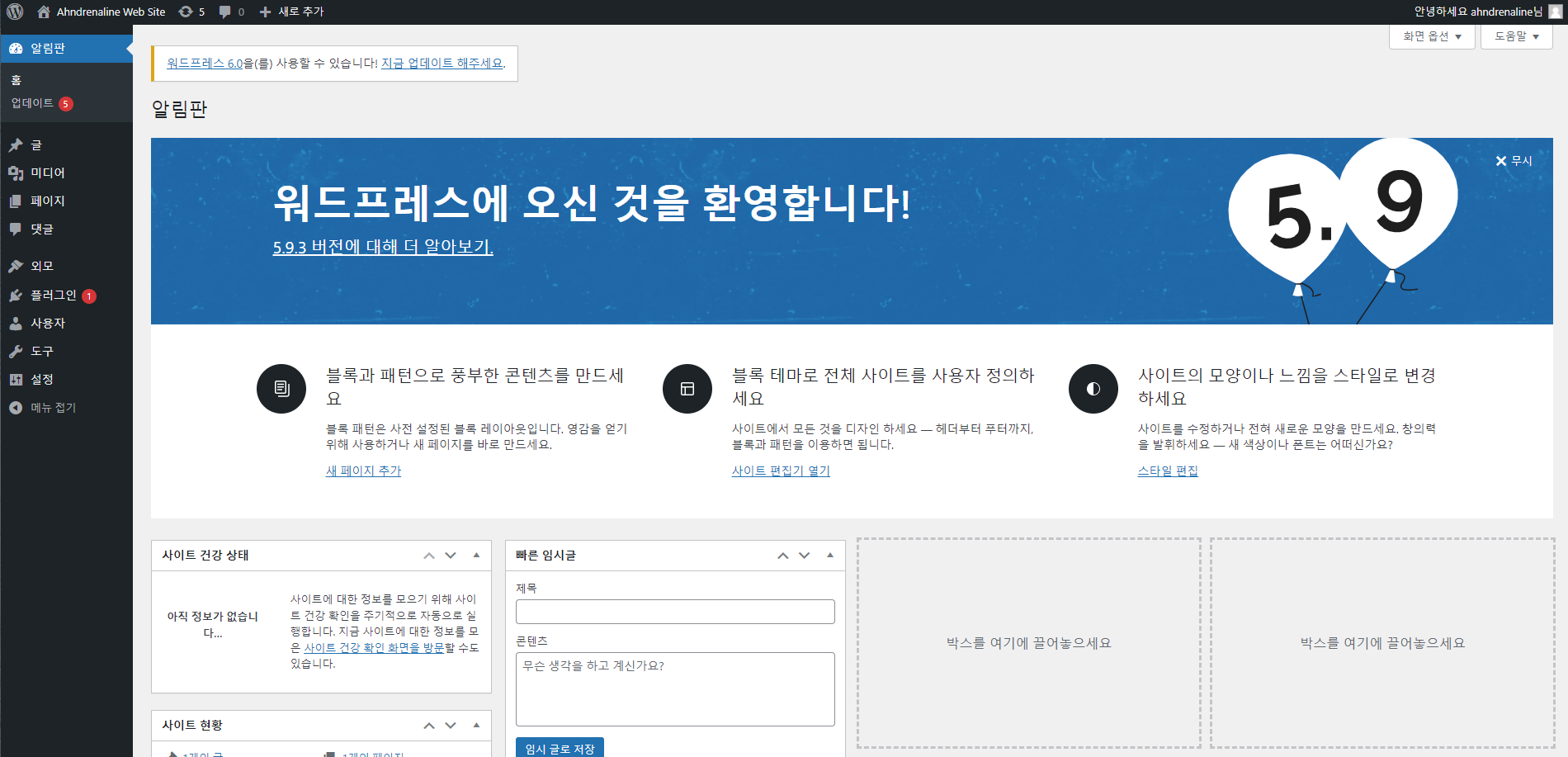Click the 외모 paintbrush icon in sidebar
This screenshot has height=757, width=1568.
coord(16,266)
